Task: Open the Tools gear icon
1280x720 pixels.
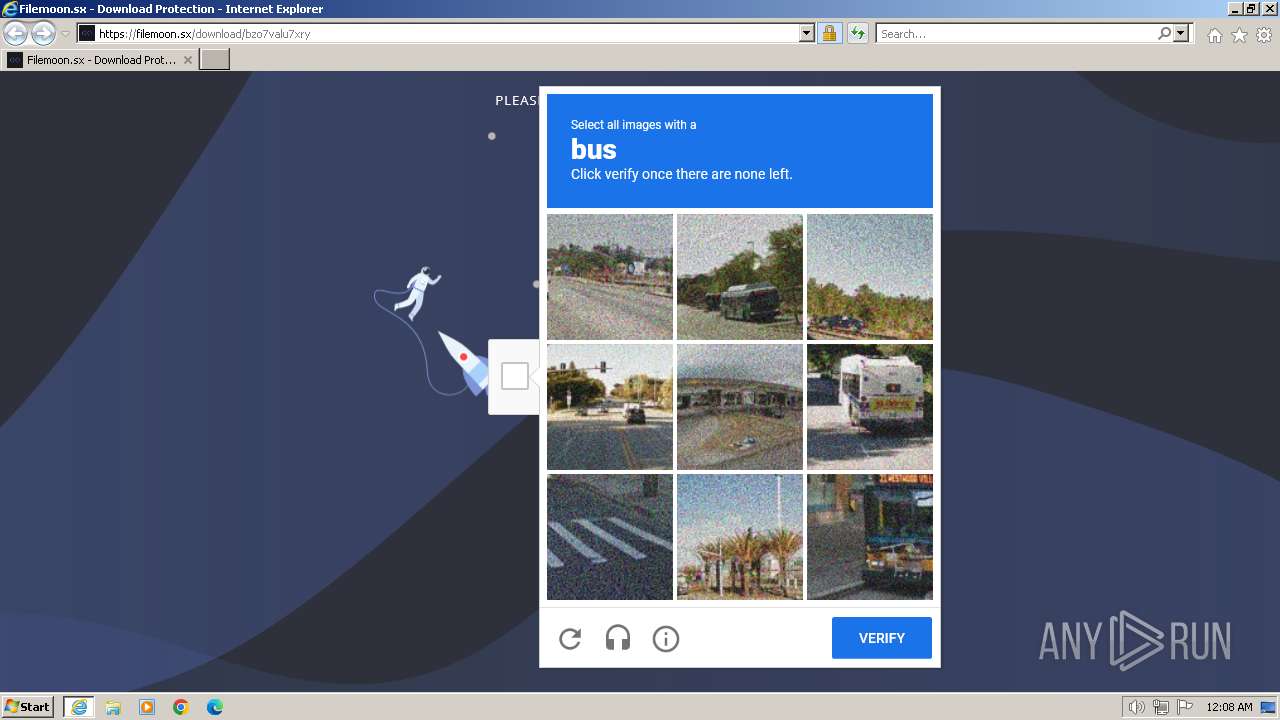Action: 1264,35
